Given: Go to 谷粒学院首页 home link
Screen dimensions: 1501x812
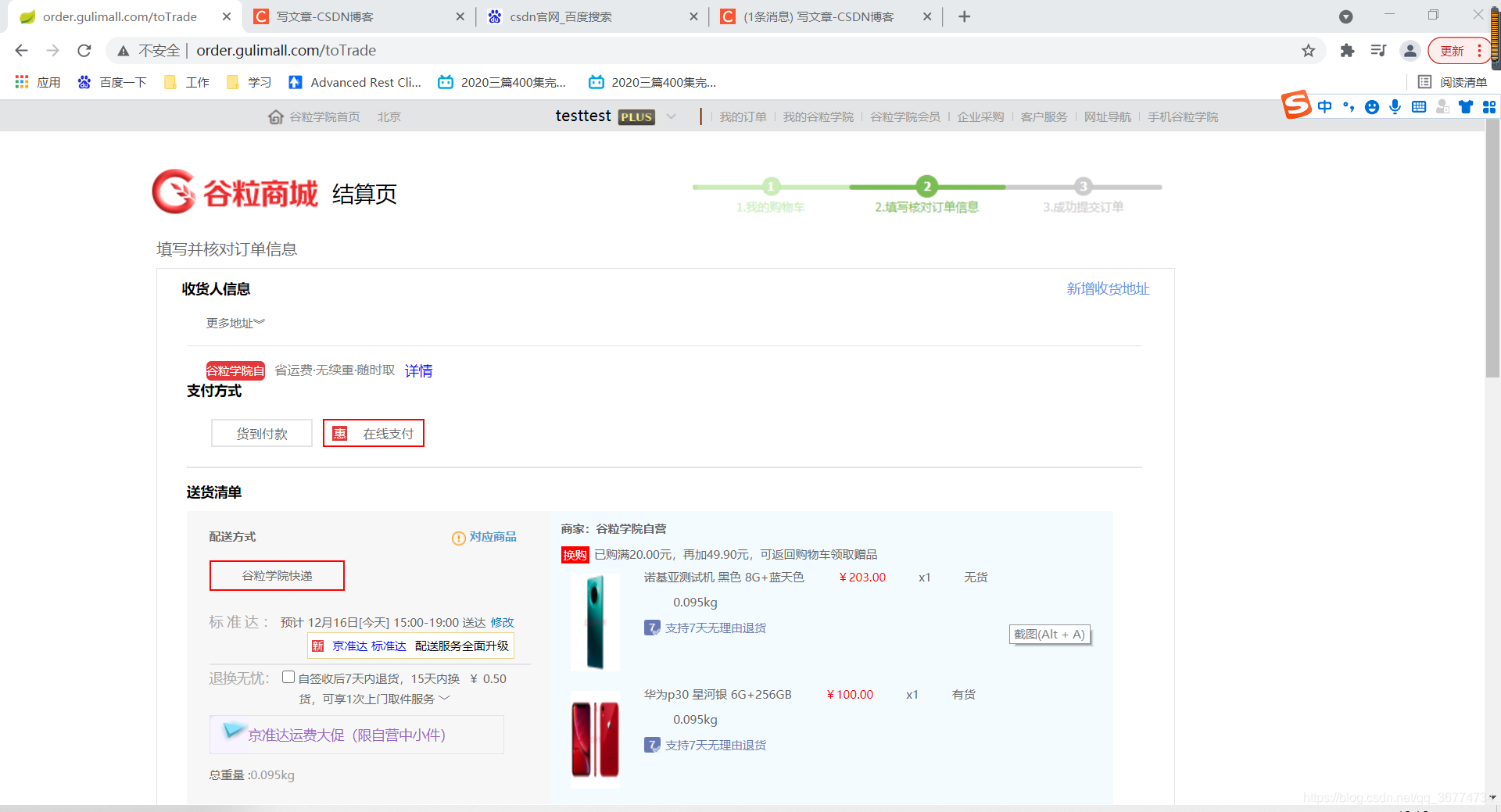Looking at the screenshot, I should pyautogui.click(x=314, y=116).
